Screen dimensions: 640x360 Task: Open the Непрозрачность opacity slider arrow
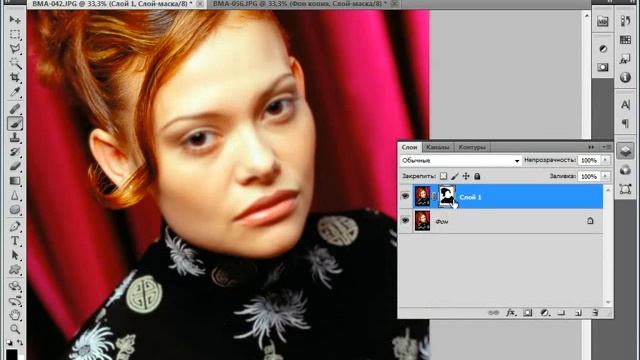click(x=605, y=160)
